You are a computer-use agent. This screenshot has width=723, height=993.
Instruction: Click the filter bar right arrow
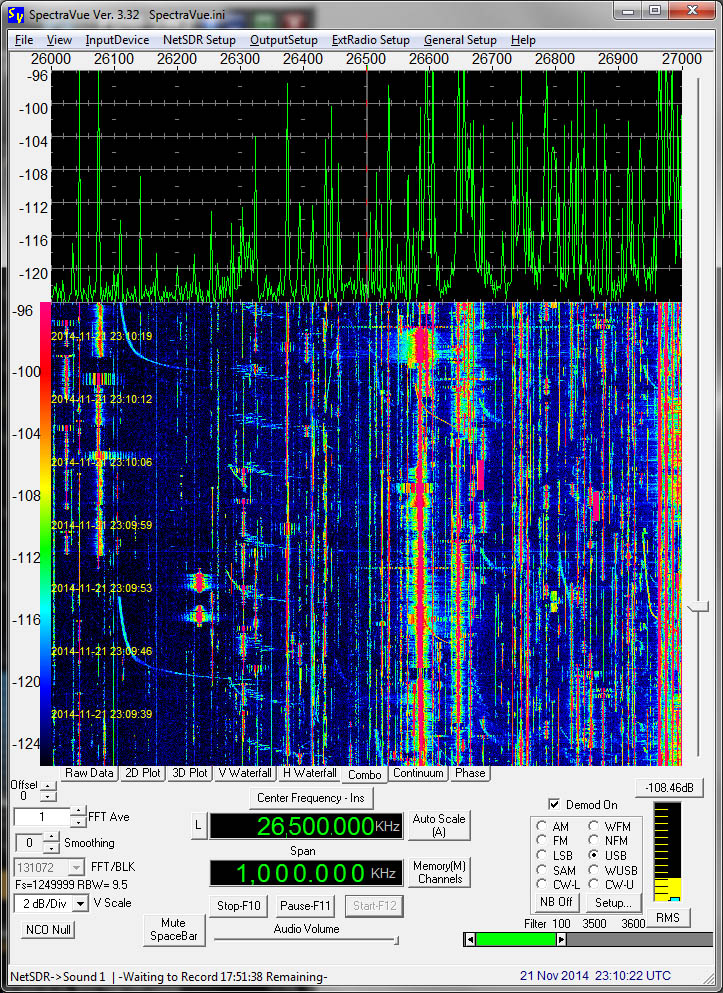point(561,940)
